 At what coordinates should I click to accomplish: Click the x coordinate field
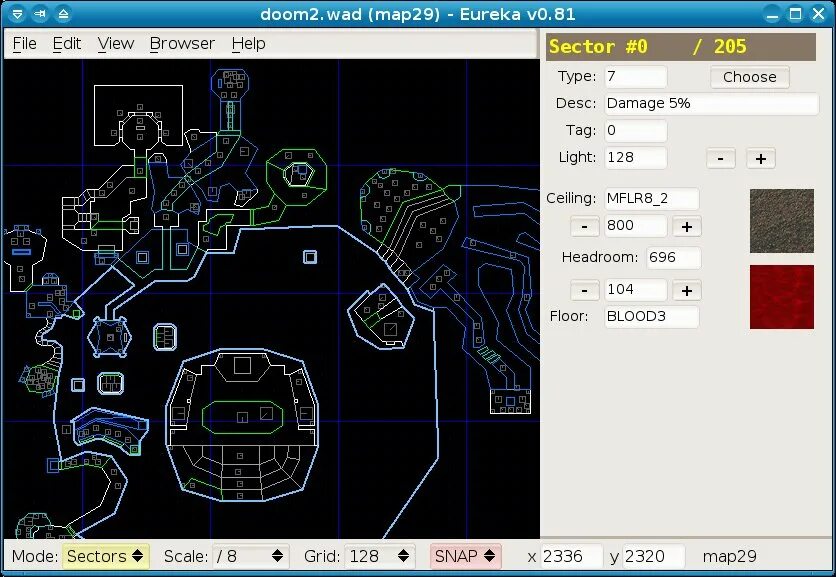pyautogui.click(x=572, y=556)
